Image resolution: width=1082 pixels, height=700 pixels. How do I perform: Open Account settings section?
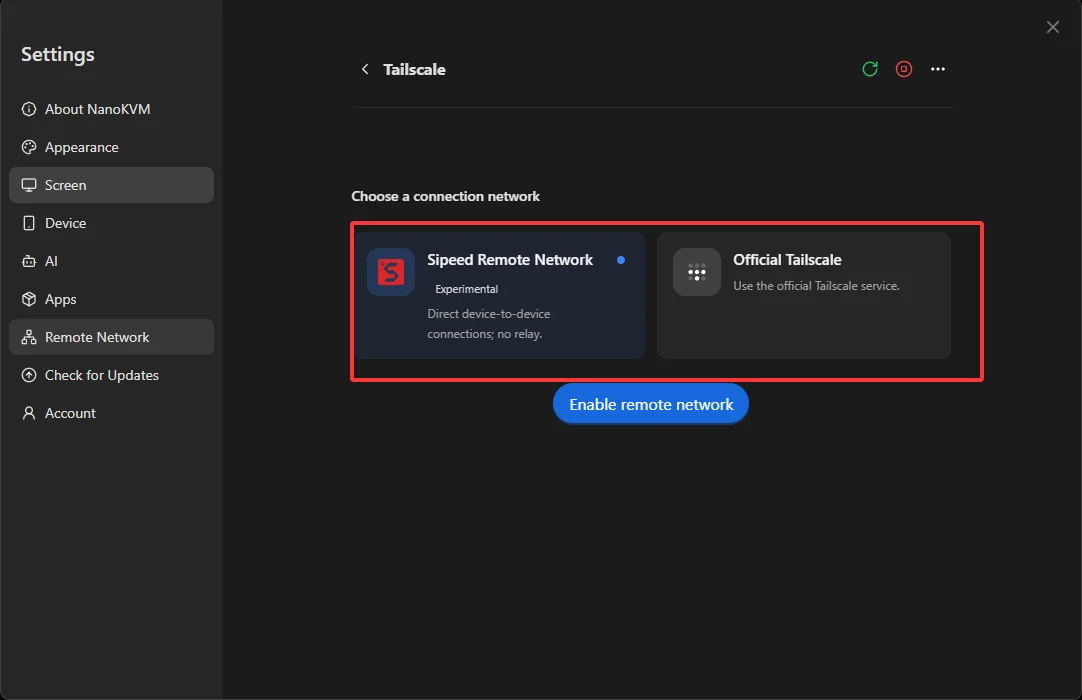(111, 413)
